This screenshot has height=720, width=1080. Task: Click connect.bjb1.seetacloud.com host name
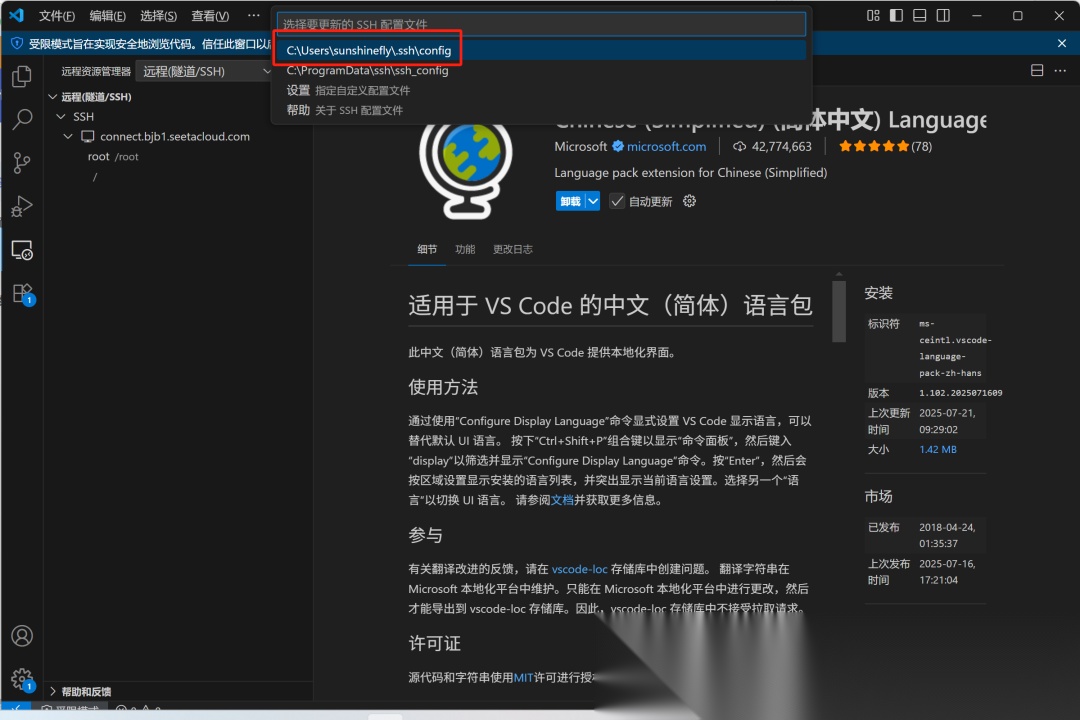pos(175,136)
